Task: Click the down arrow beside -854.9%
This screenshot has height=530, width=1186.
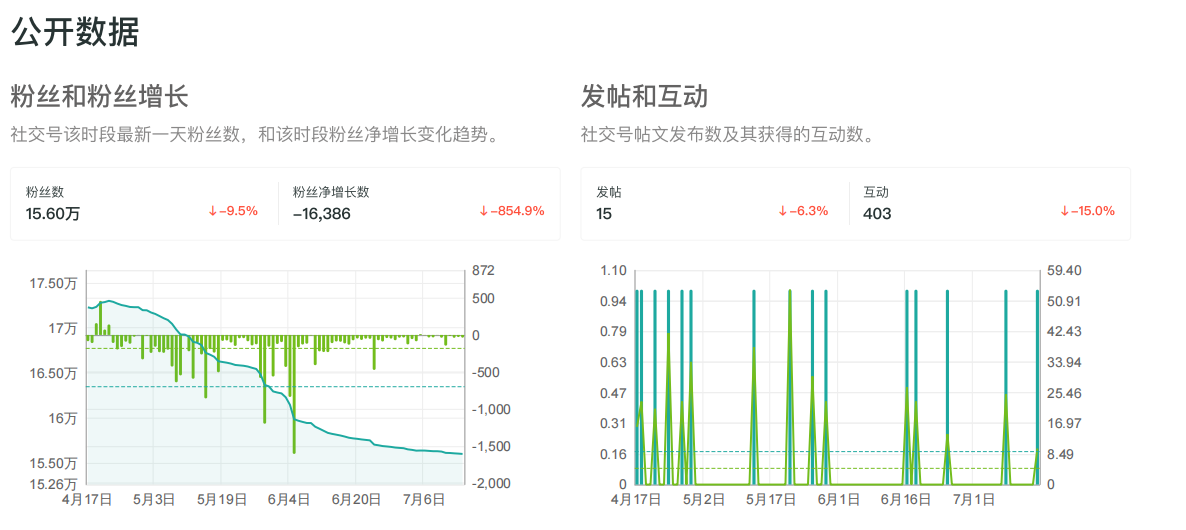Action: pyautogui.click(x=483, y=211)
